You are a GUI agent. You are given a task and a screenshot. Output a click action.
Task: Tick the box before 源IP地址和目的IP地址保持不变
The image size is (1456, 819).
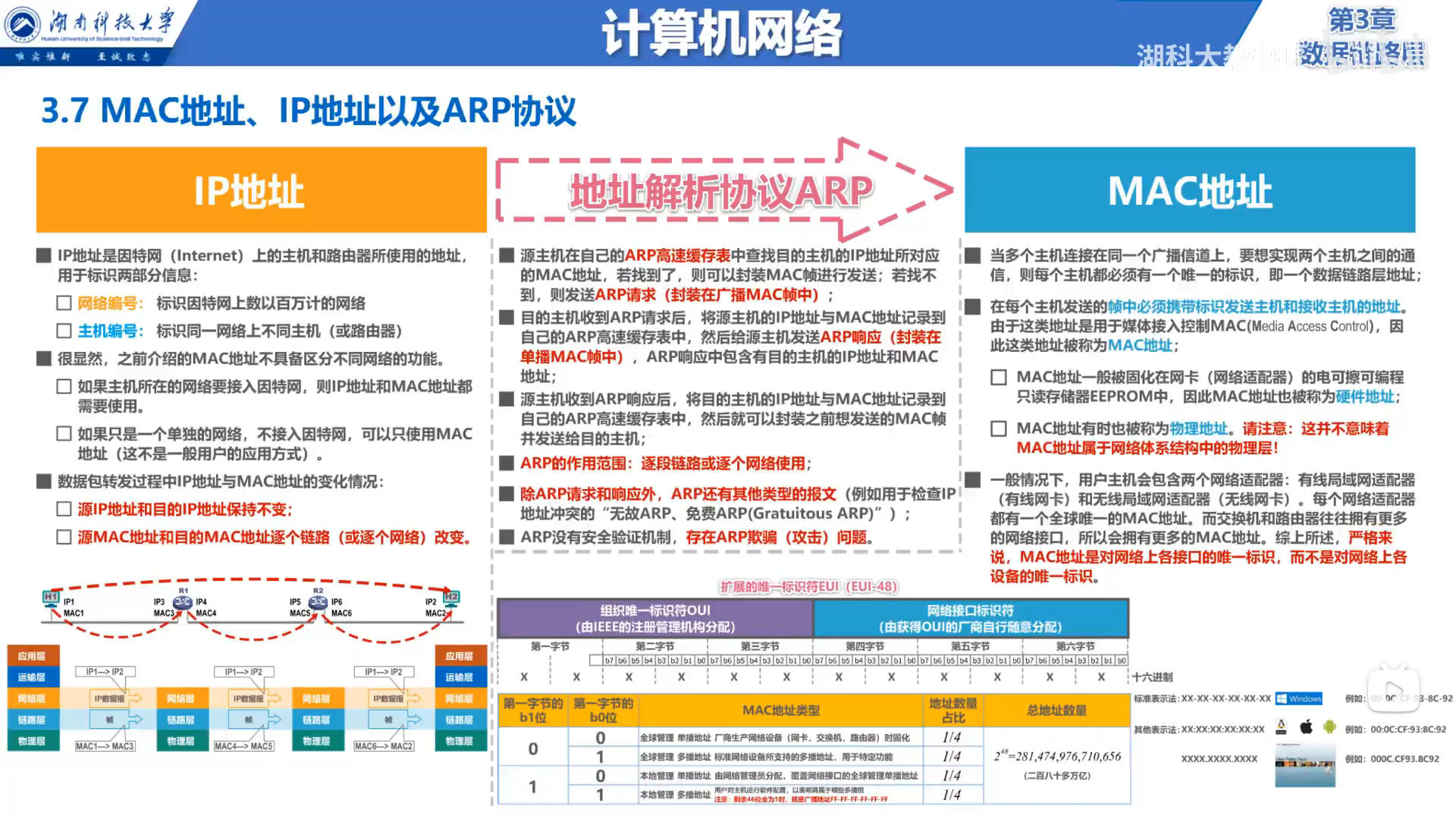point(64,510)
